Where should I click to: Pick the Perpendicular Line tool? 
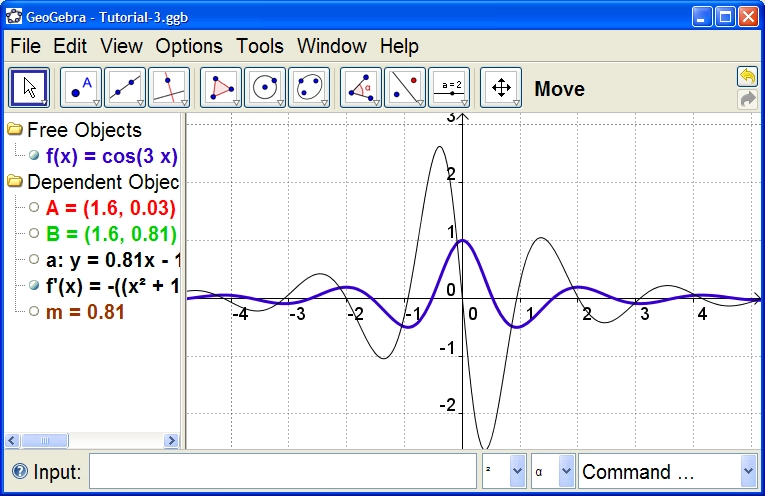[169, 88]
